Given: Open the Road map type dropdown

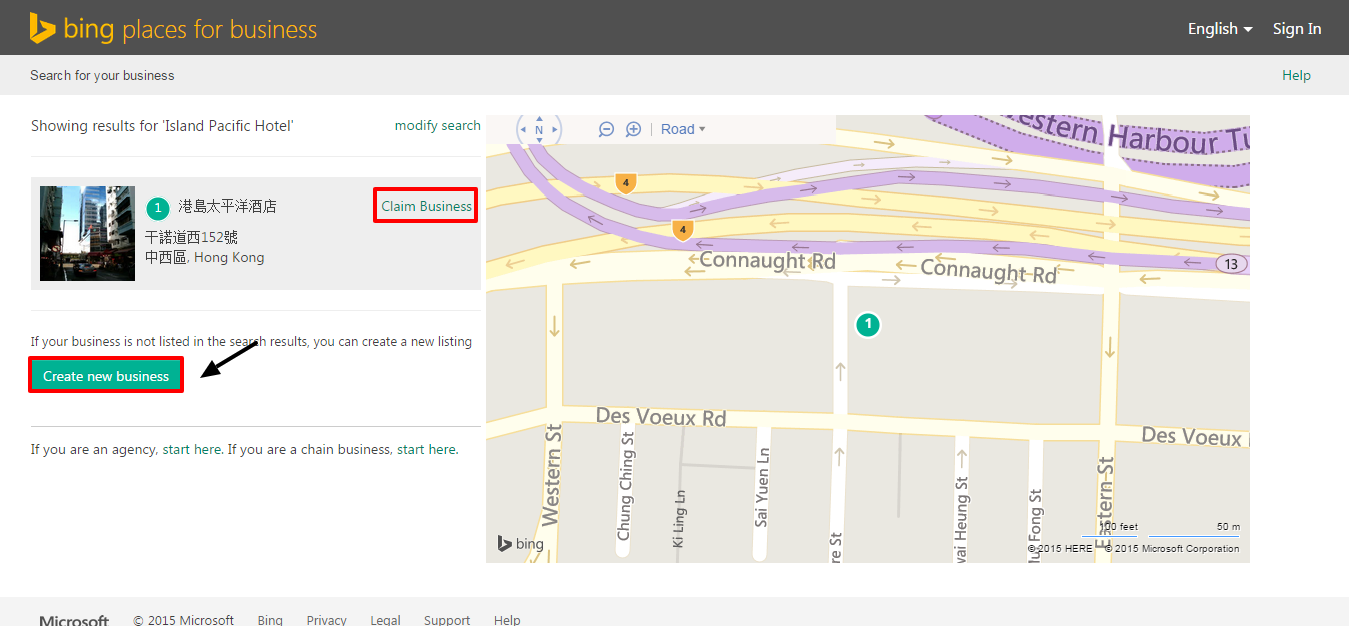Looking at the screenshot, I should coord(683,129).
